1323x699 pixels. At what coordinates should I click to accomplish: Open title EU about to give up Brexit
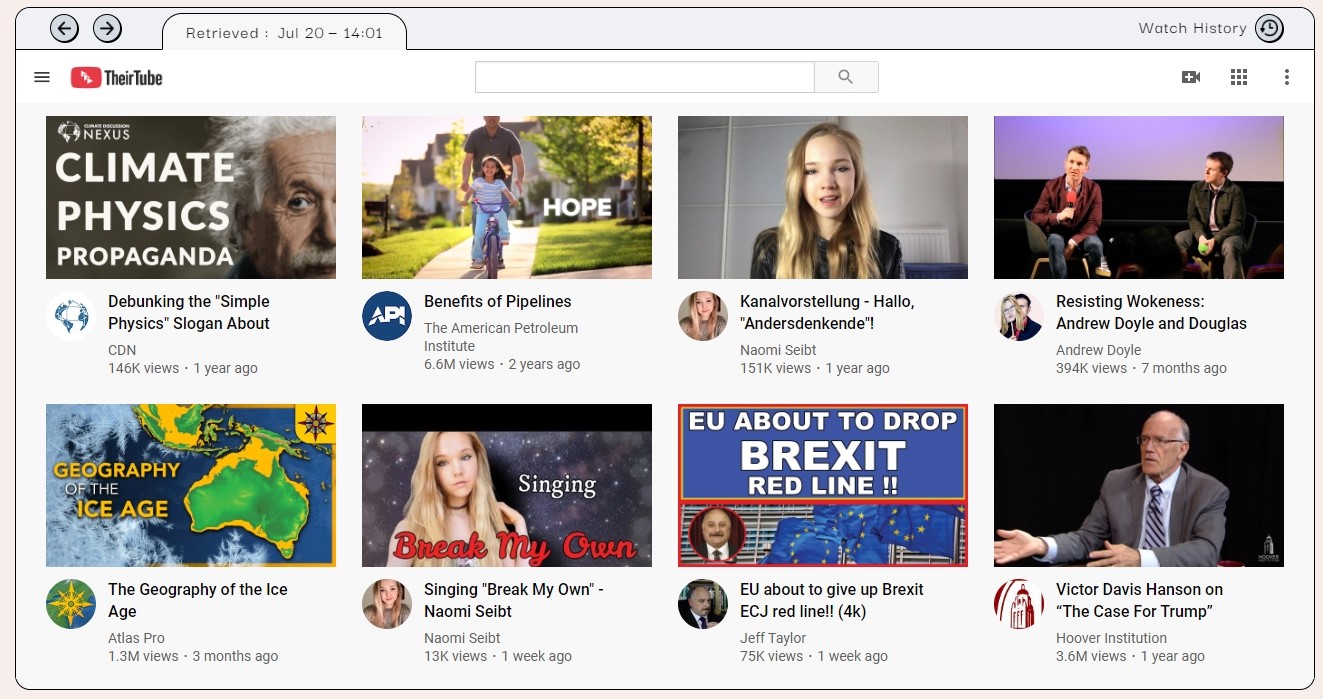click(832, 600)
